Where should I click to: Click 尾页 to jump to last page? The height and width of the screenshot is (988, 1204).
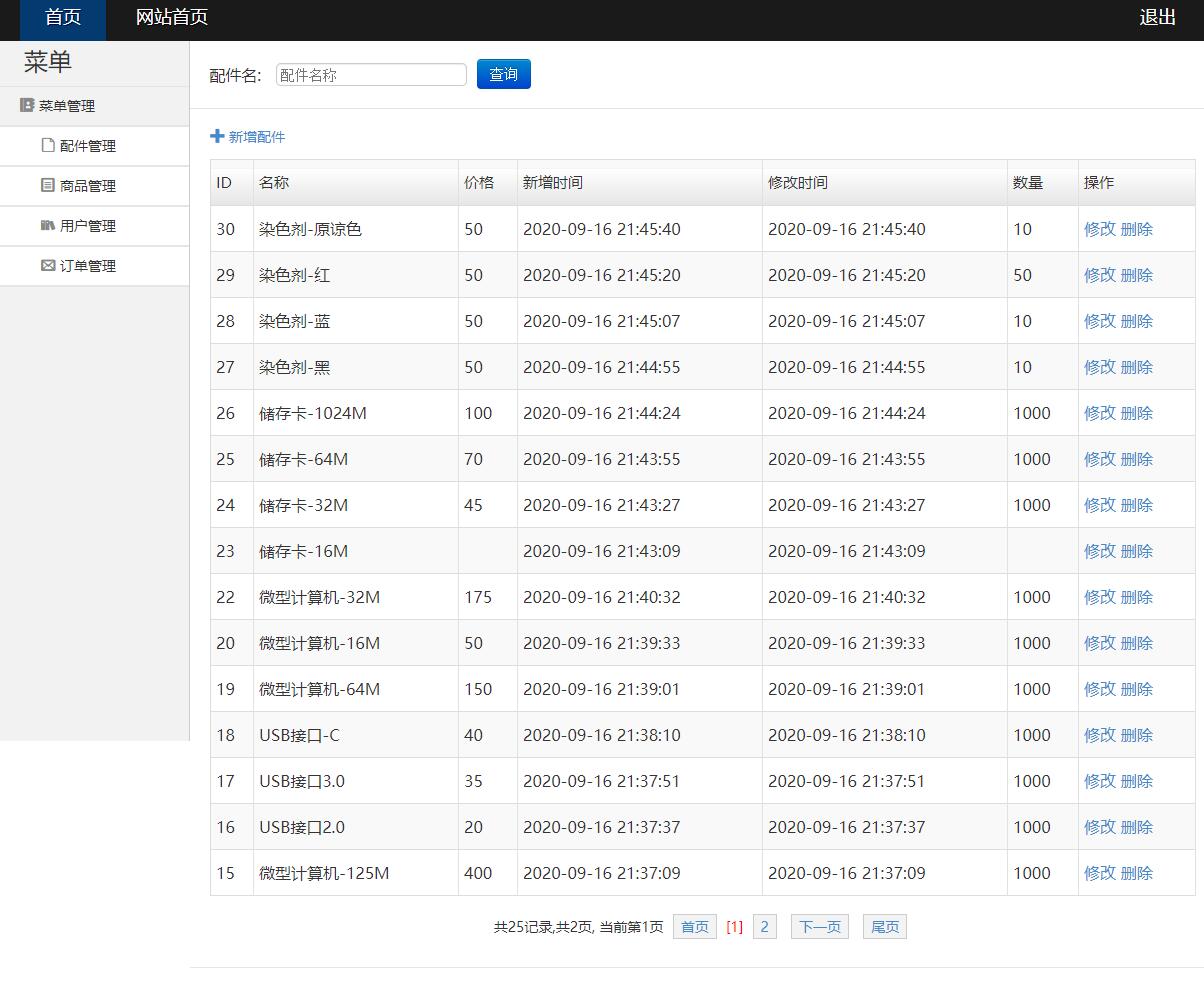click(884, 926)
